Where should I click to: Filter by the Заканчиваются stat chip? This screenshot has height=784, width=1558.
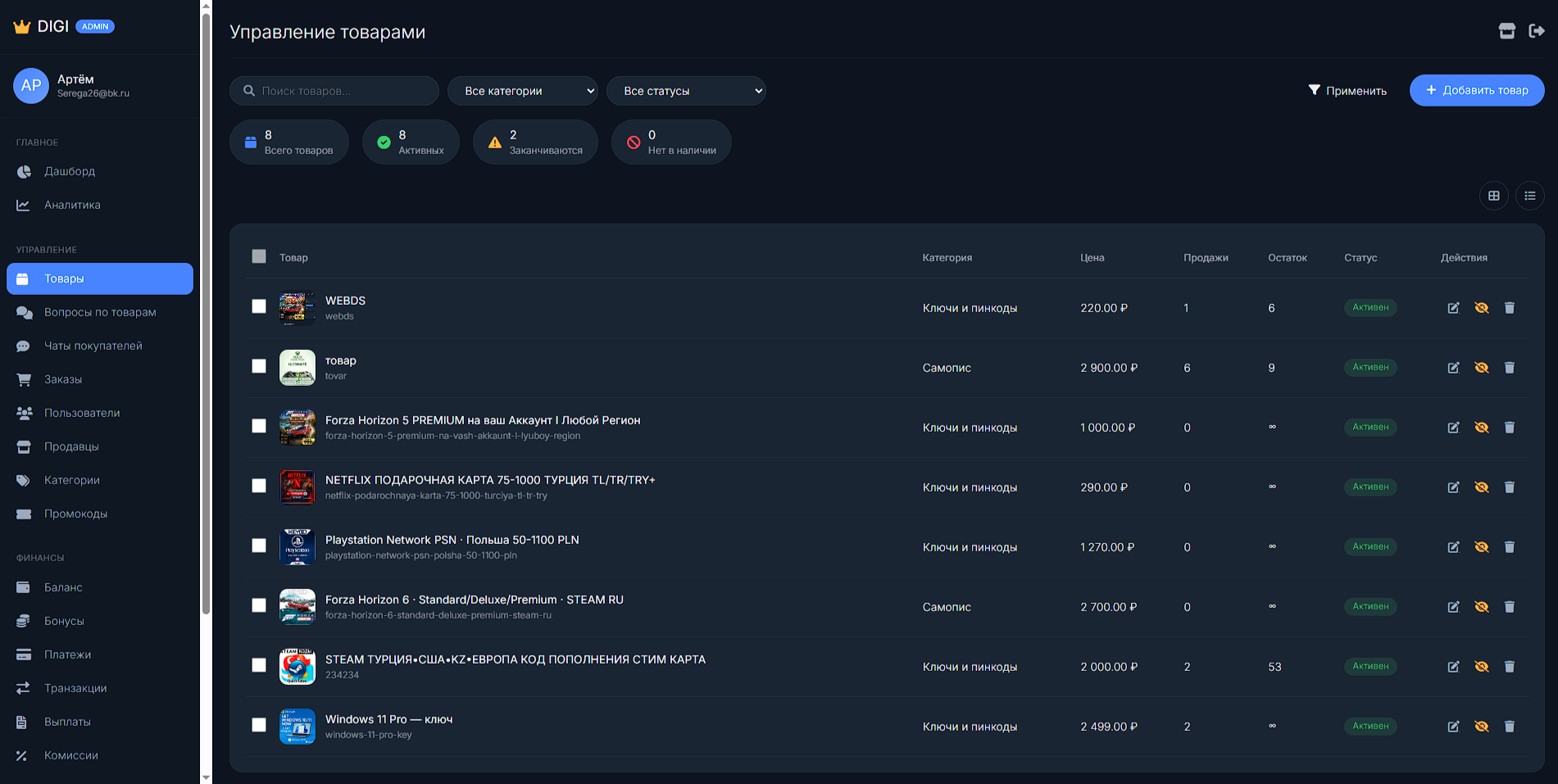coord(535,142)
